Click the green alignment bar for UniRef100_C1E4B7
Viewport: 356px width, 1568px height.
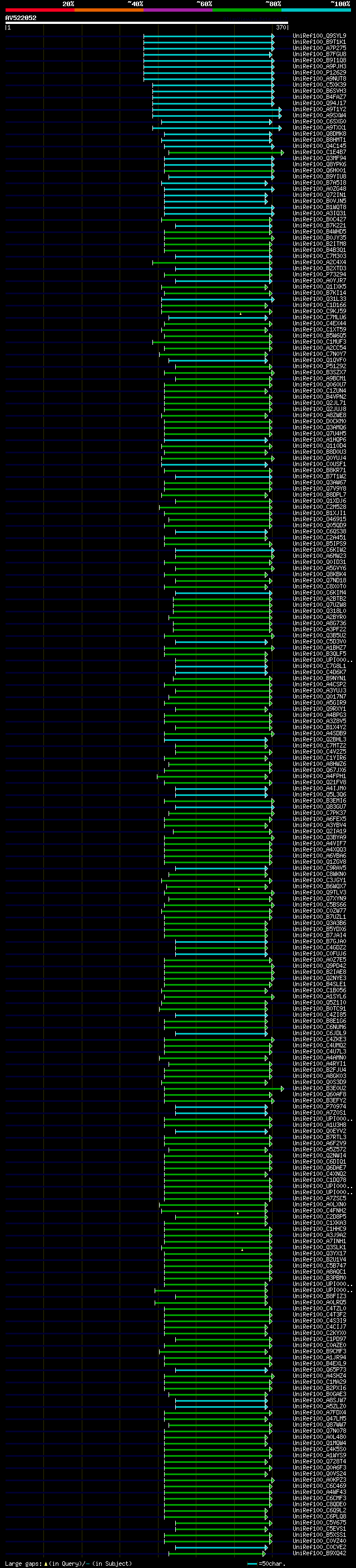coord(226,152)
